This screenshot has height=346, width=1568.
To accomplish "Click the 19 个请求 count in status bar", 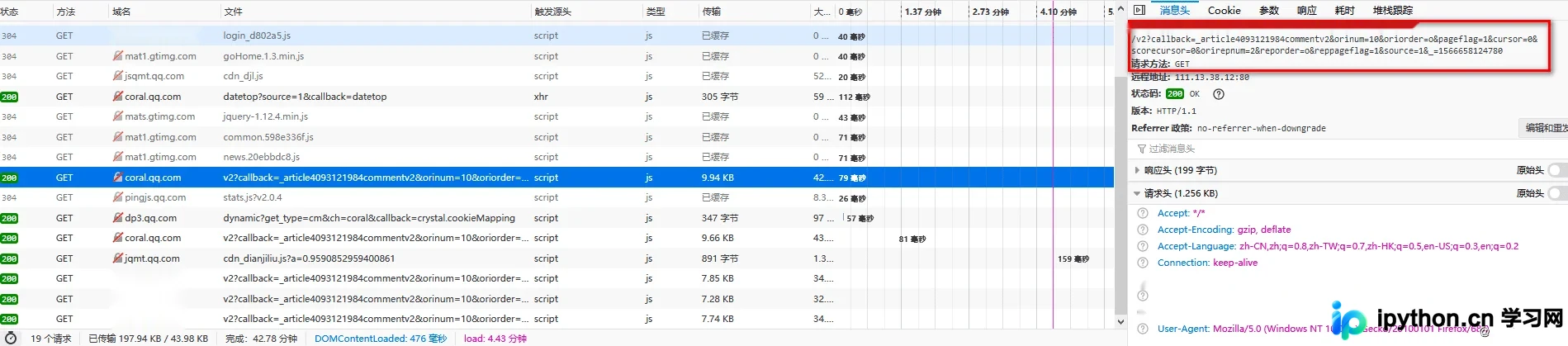I will point(51,339).
